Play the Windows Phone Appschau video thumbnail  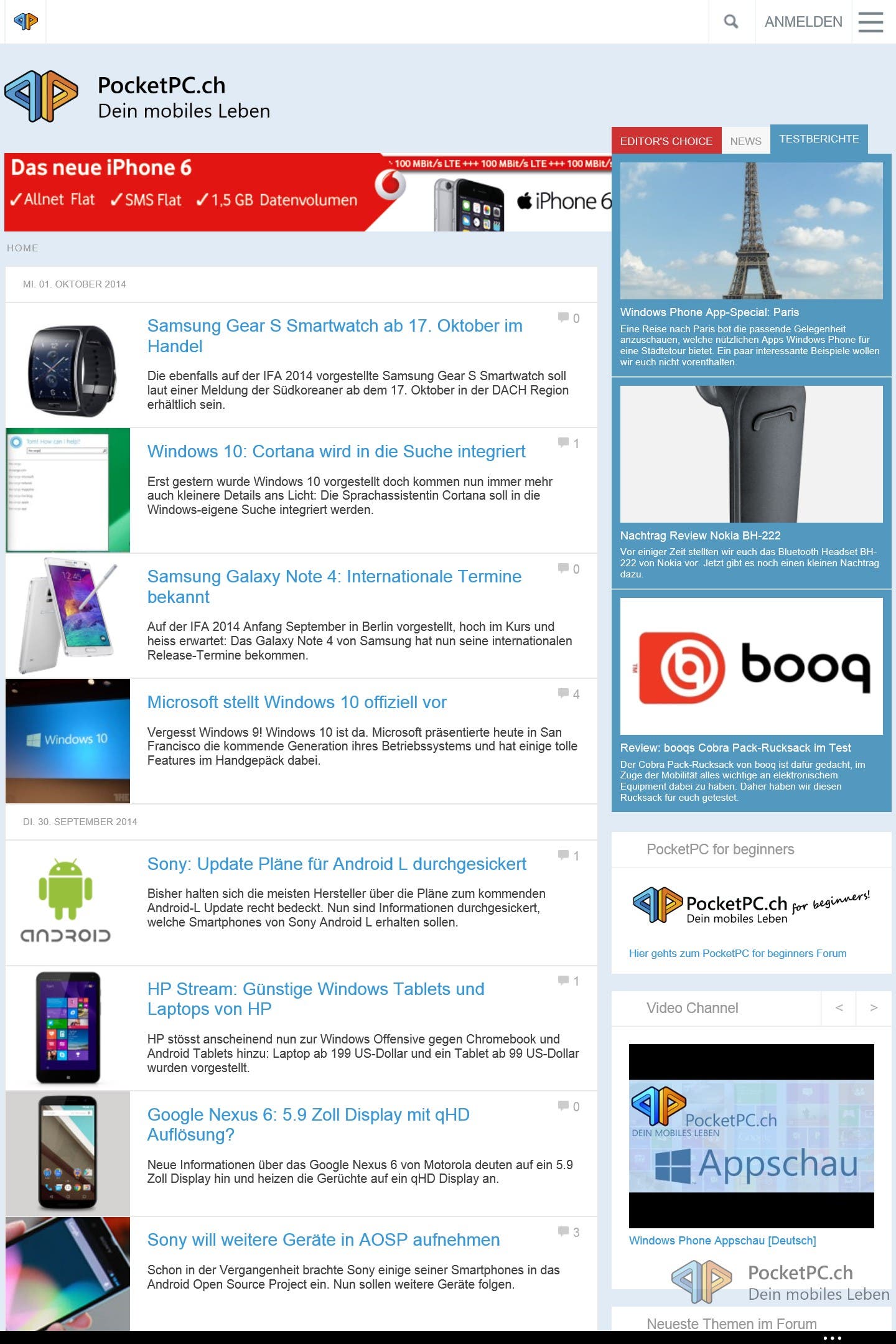pyautogui.click(x=751, y=1136)
